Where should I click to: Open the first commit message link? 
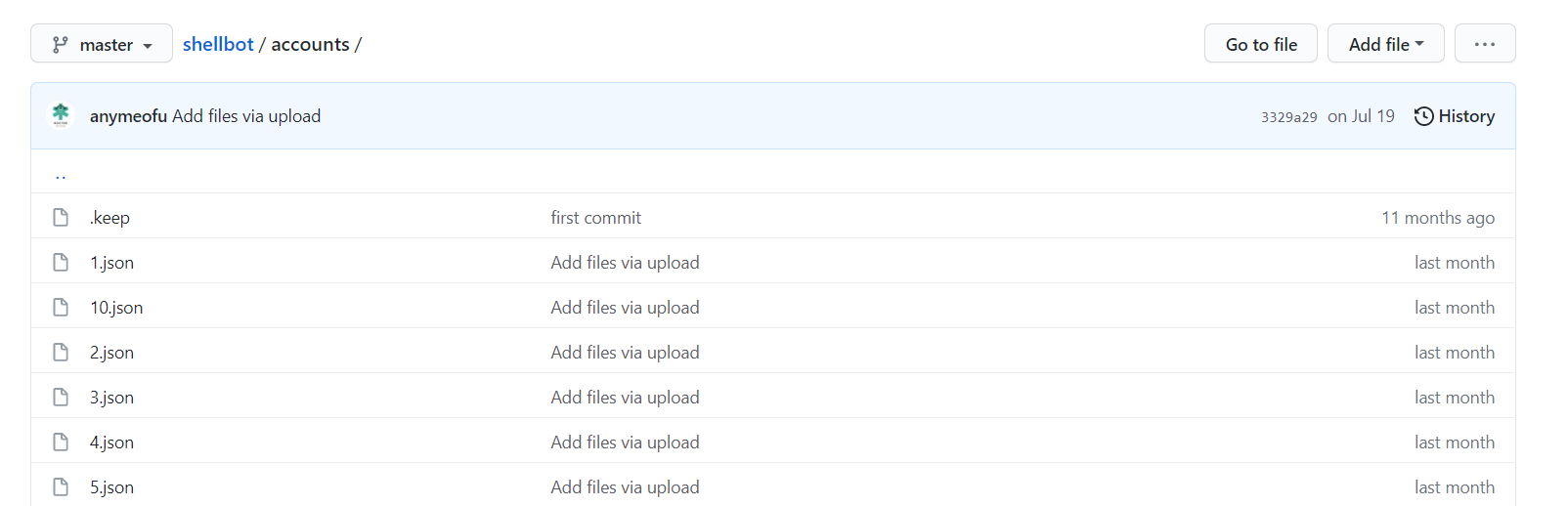[x=595, y=218]
